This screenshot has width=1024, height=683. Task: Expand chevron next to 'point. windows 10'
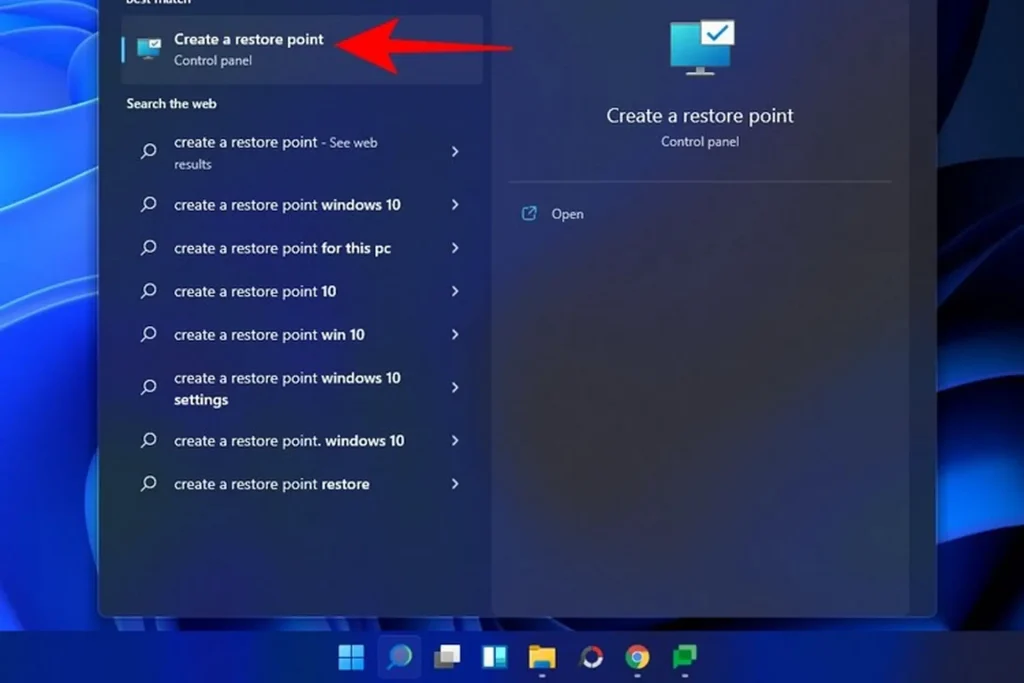tap(455, 441)
